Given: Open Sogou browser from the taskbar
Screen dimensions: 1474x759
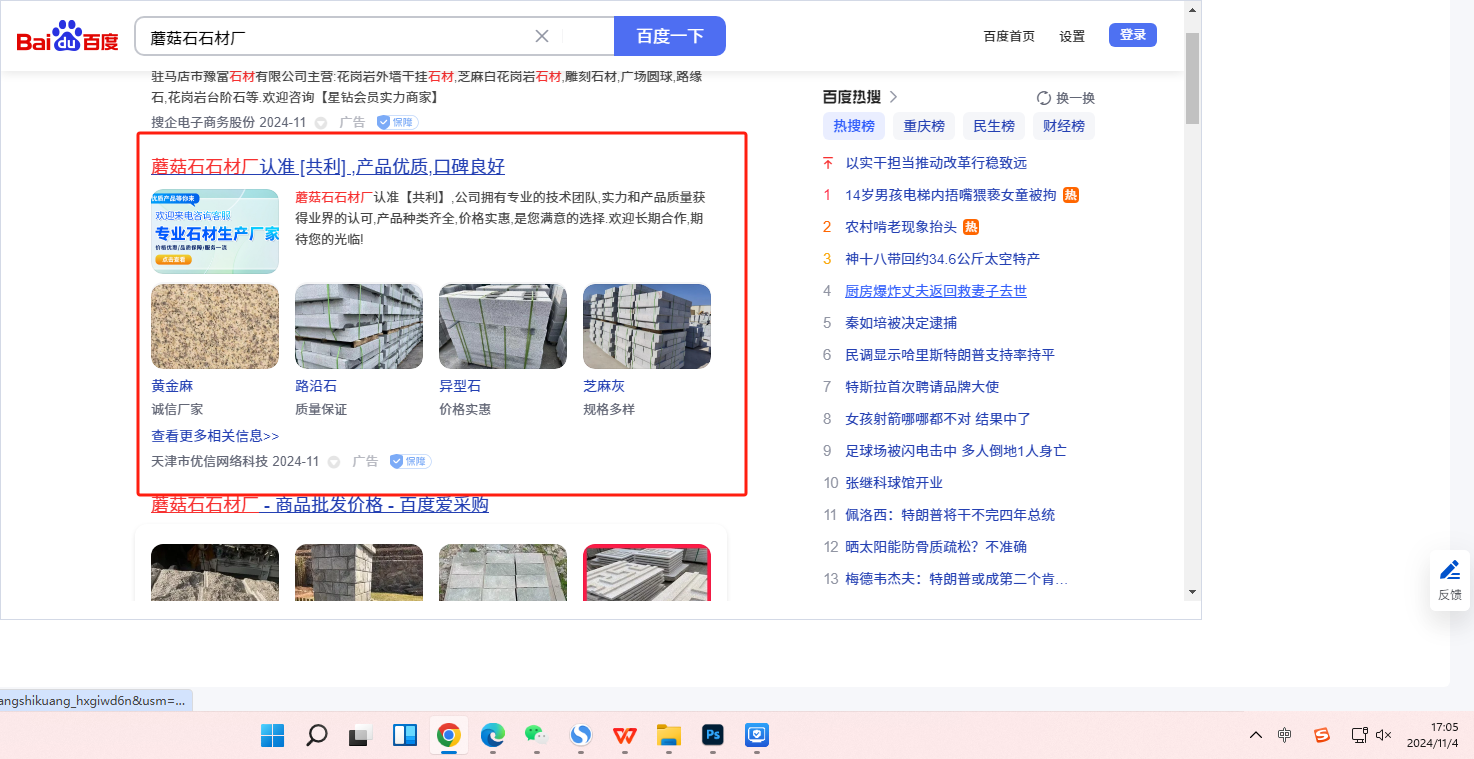Looking at the screenshot, I should coord(581,736).
